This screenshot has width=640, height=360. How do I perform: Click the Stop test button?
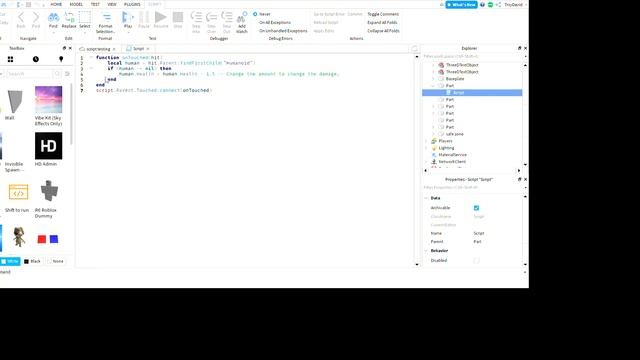178,17
